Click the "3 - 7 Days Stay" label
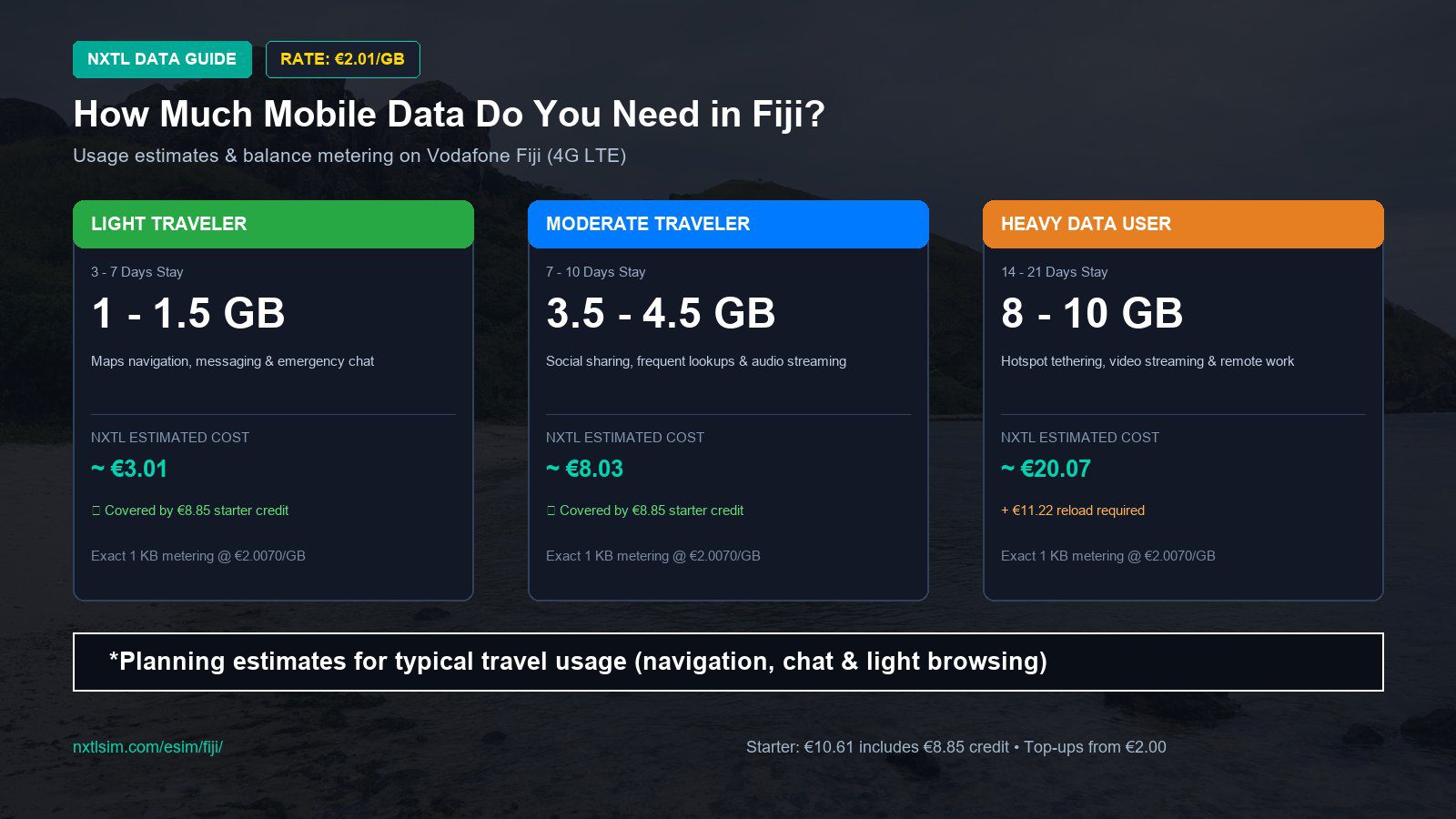The width and height of the screenshot is (1456, 819). (x=137, y=272)
